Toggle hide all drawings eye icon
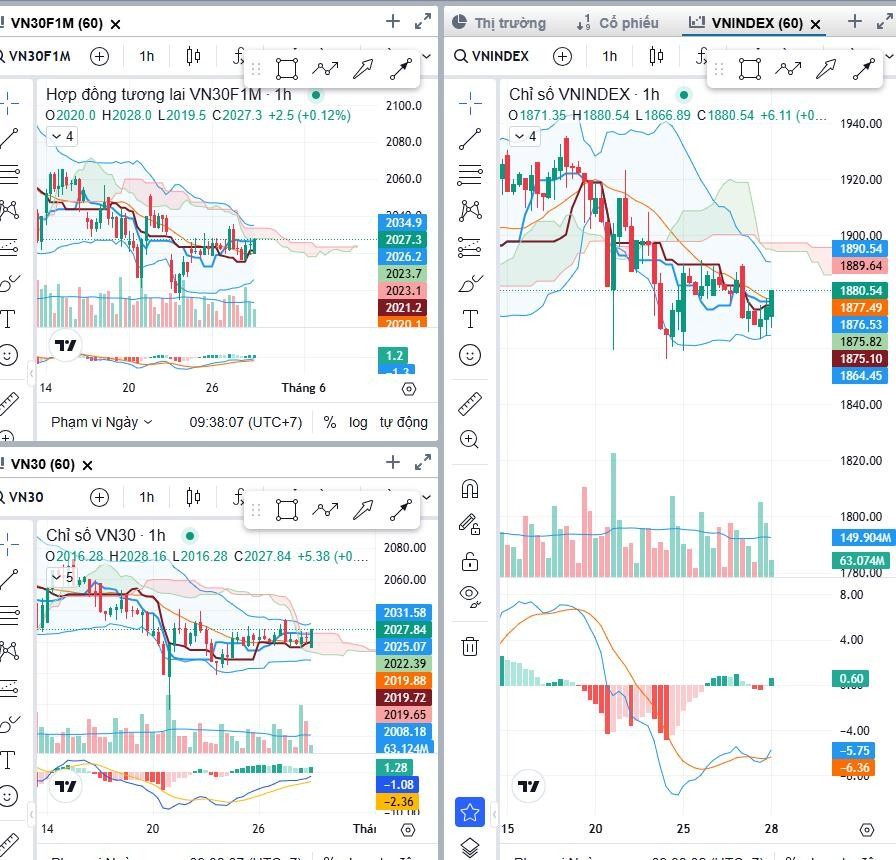Screen dimensions: 896x860 (x=470, y=596)
